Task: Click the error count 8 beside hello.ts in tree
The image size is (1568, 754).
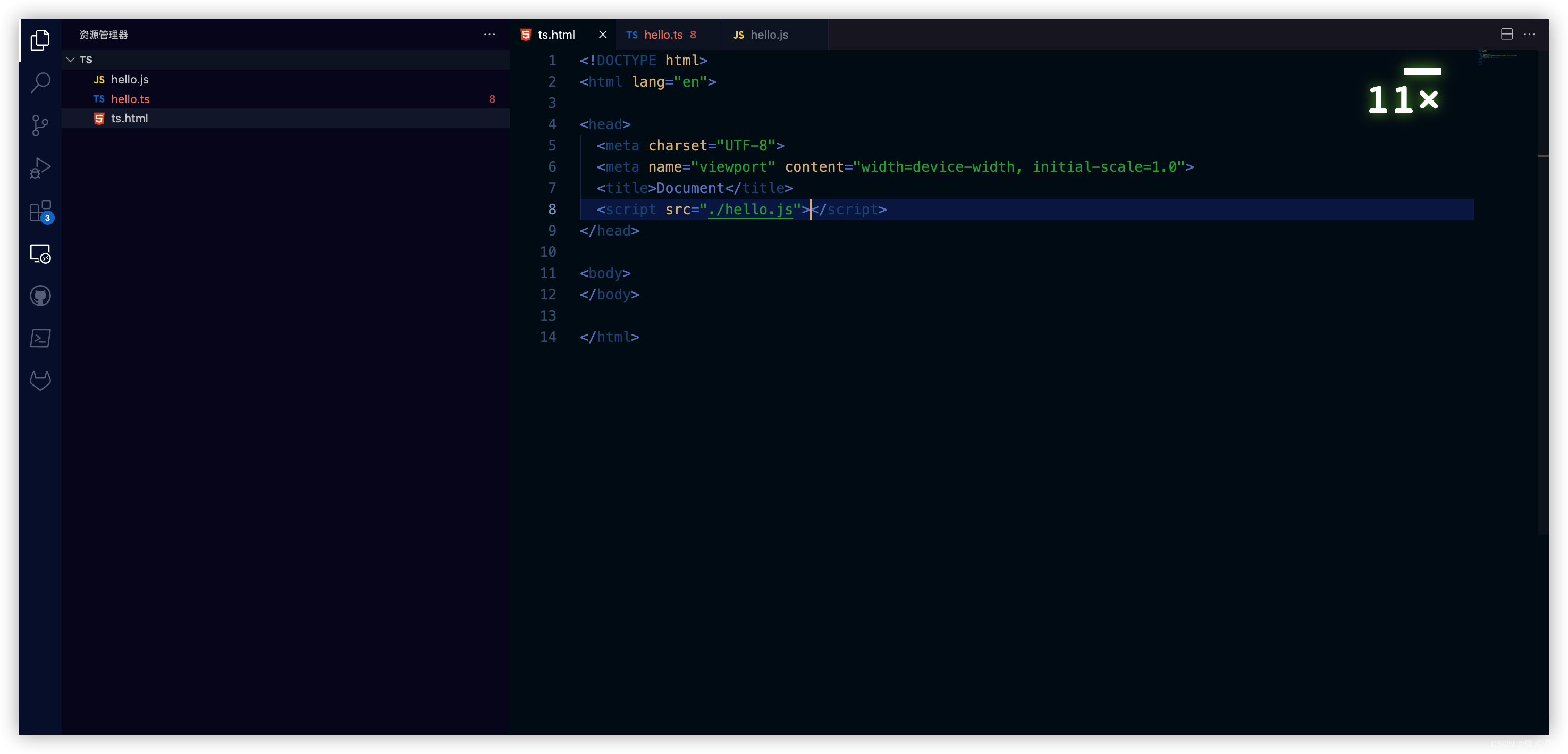Action: pyautogui.click(x=492, y=99)
